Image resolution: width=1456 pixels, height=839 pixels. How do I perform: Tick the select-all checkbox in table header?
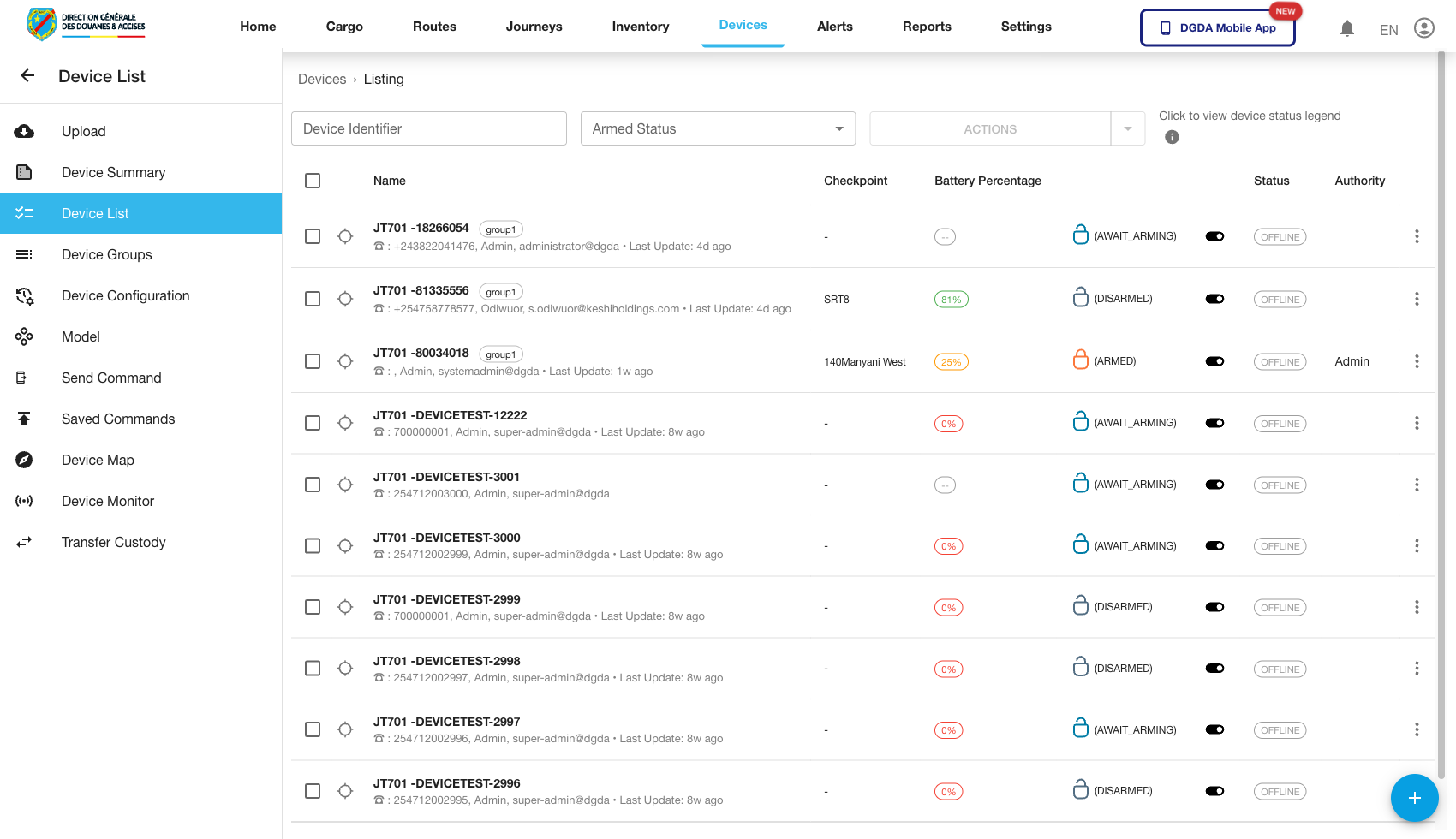click(313, 181)
